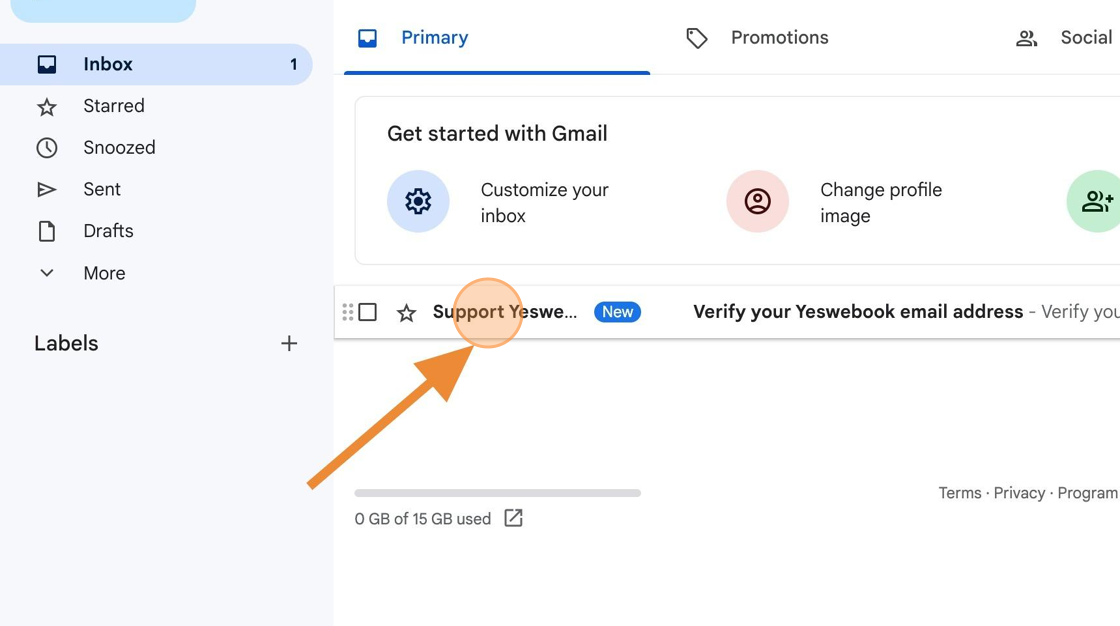The image size is (1120, 626).
Task: Open the email from Support Yeswebook sender
Action: [505, 312]
